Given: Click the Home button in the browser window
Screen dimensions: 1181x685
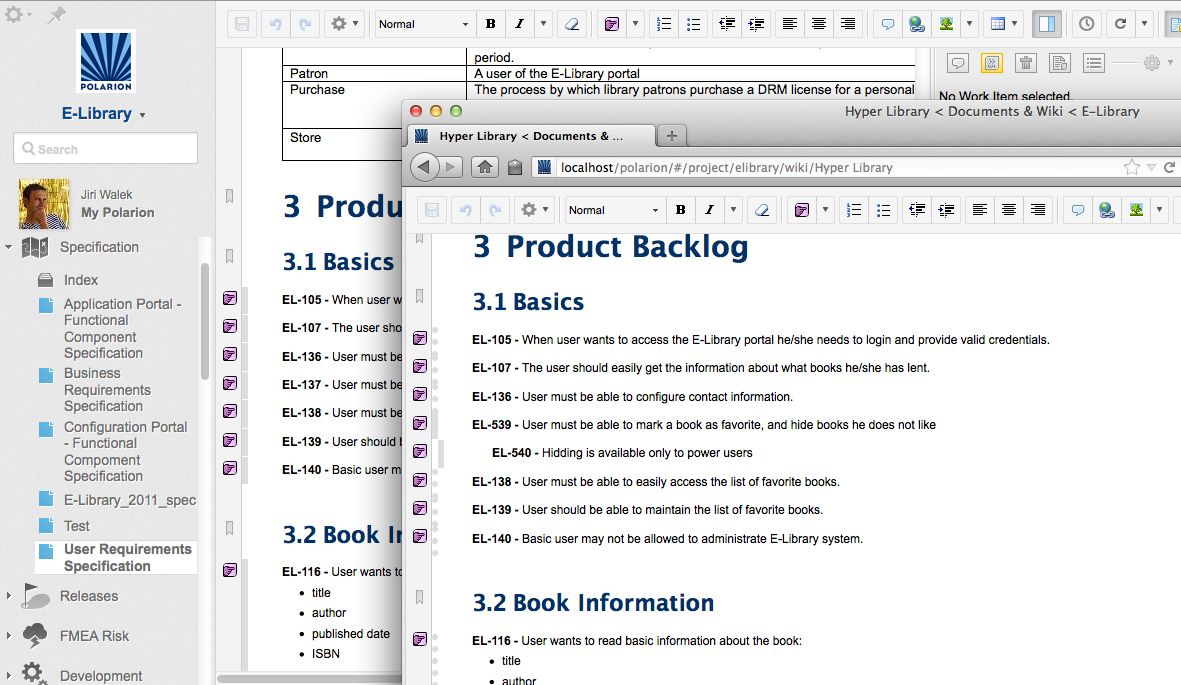Looking at the screenshot, I should [x=484, y=167].
